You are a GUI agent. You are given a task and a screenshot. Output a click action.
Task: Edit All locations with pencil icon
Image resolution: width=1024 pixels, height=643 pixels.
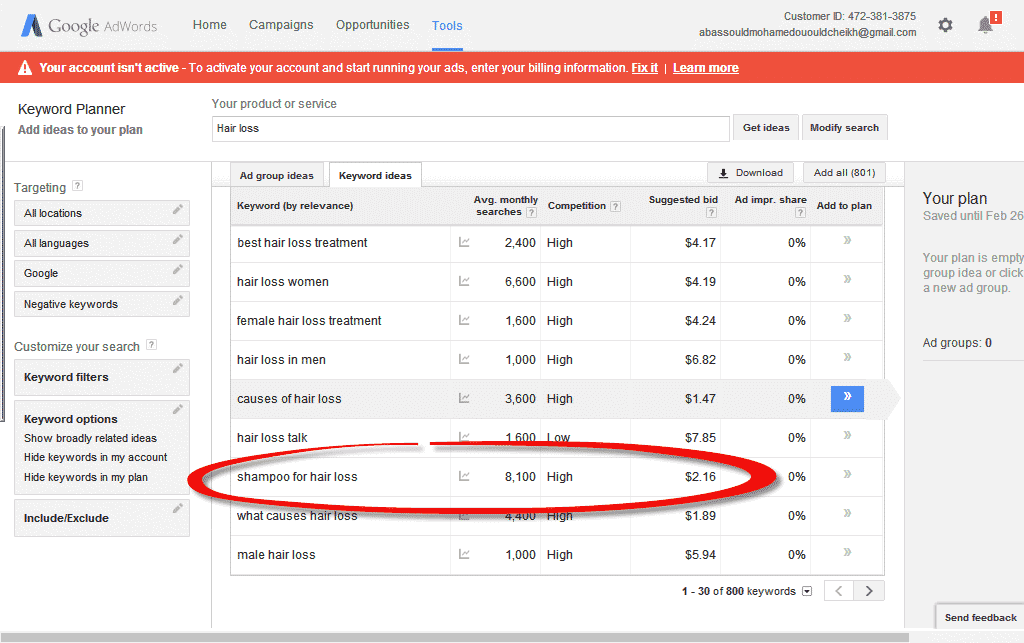point(177,210)
